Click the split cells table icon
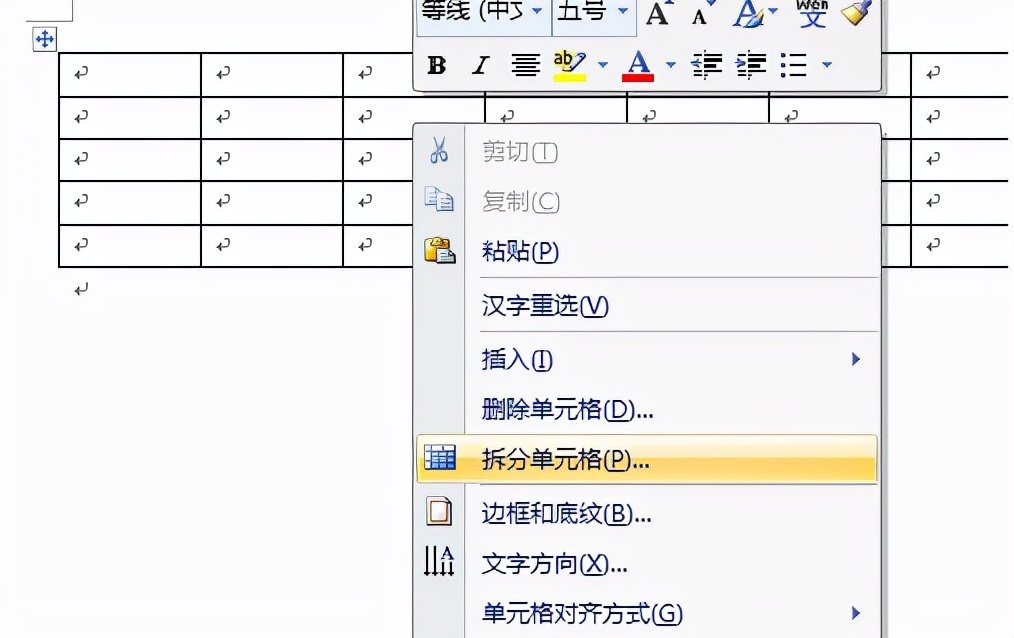 pos(440,458)
